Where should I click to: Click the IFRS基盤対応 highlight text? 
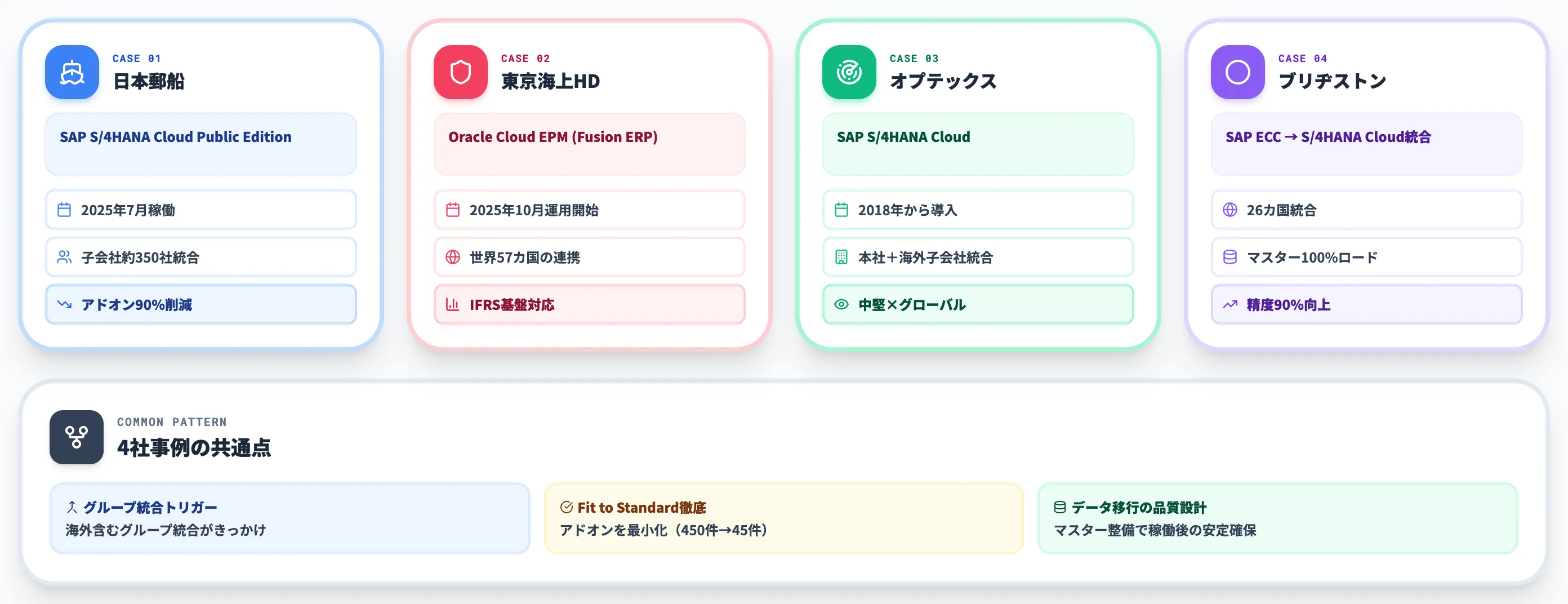(512, 304)
